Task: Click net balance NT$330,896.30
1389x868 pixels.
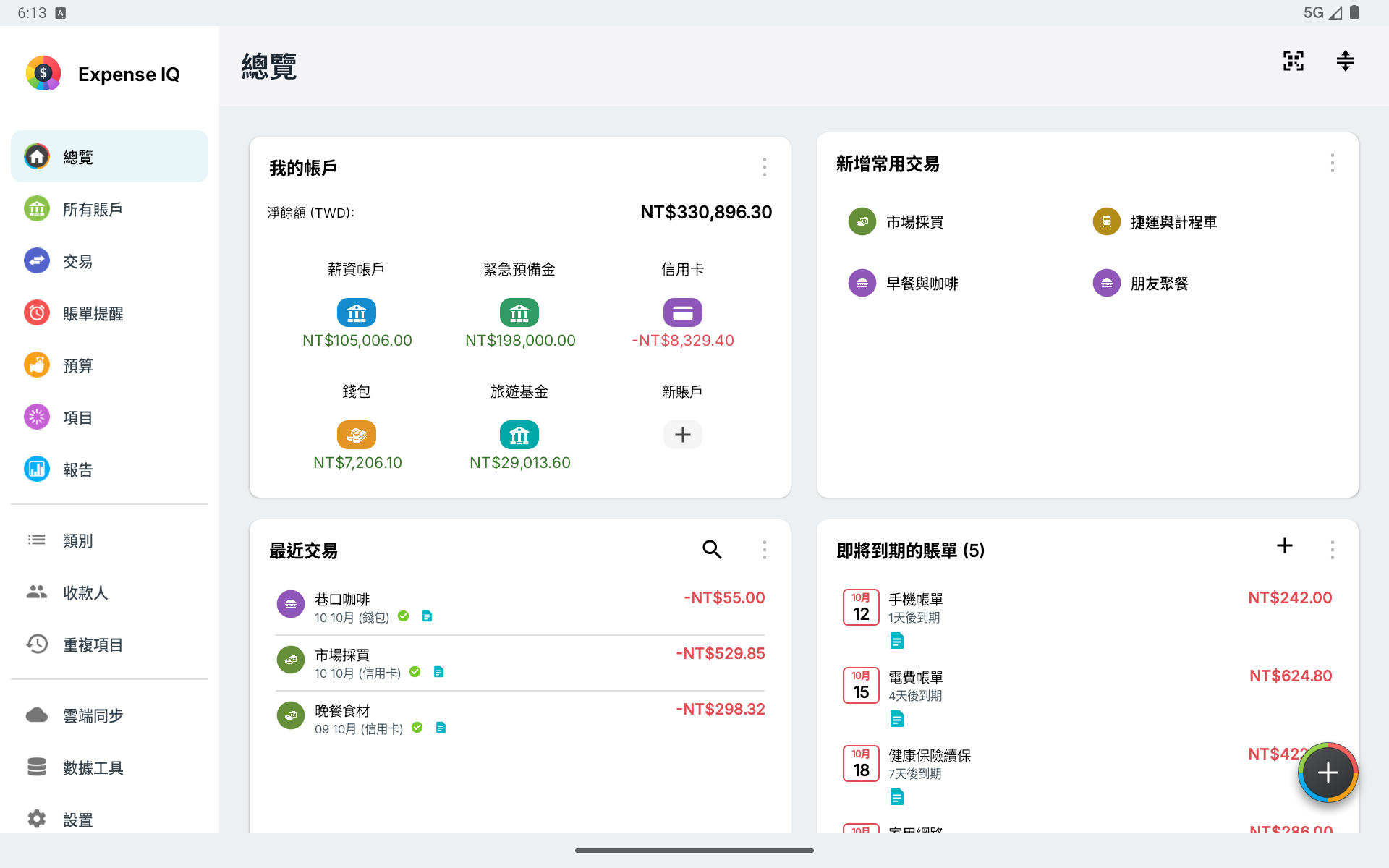Action: coord(706,212)
